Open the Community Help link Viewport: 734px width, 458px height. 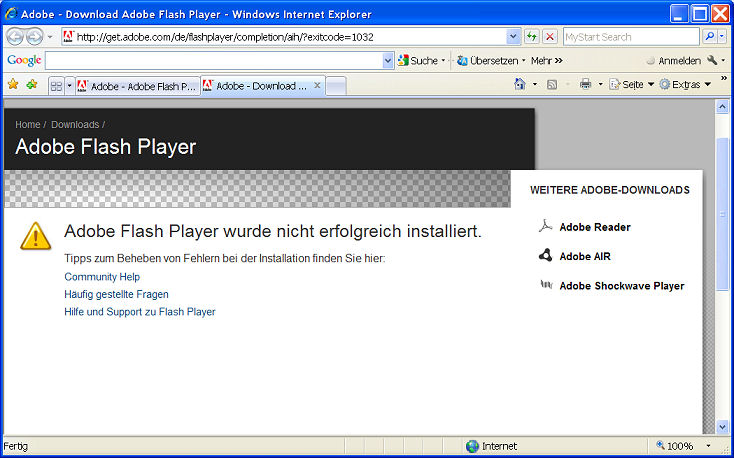coord(102,277)
